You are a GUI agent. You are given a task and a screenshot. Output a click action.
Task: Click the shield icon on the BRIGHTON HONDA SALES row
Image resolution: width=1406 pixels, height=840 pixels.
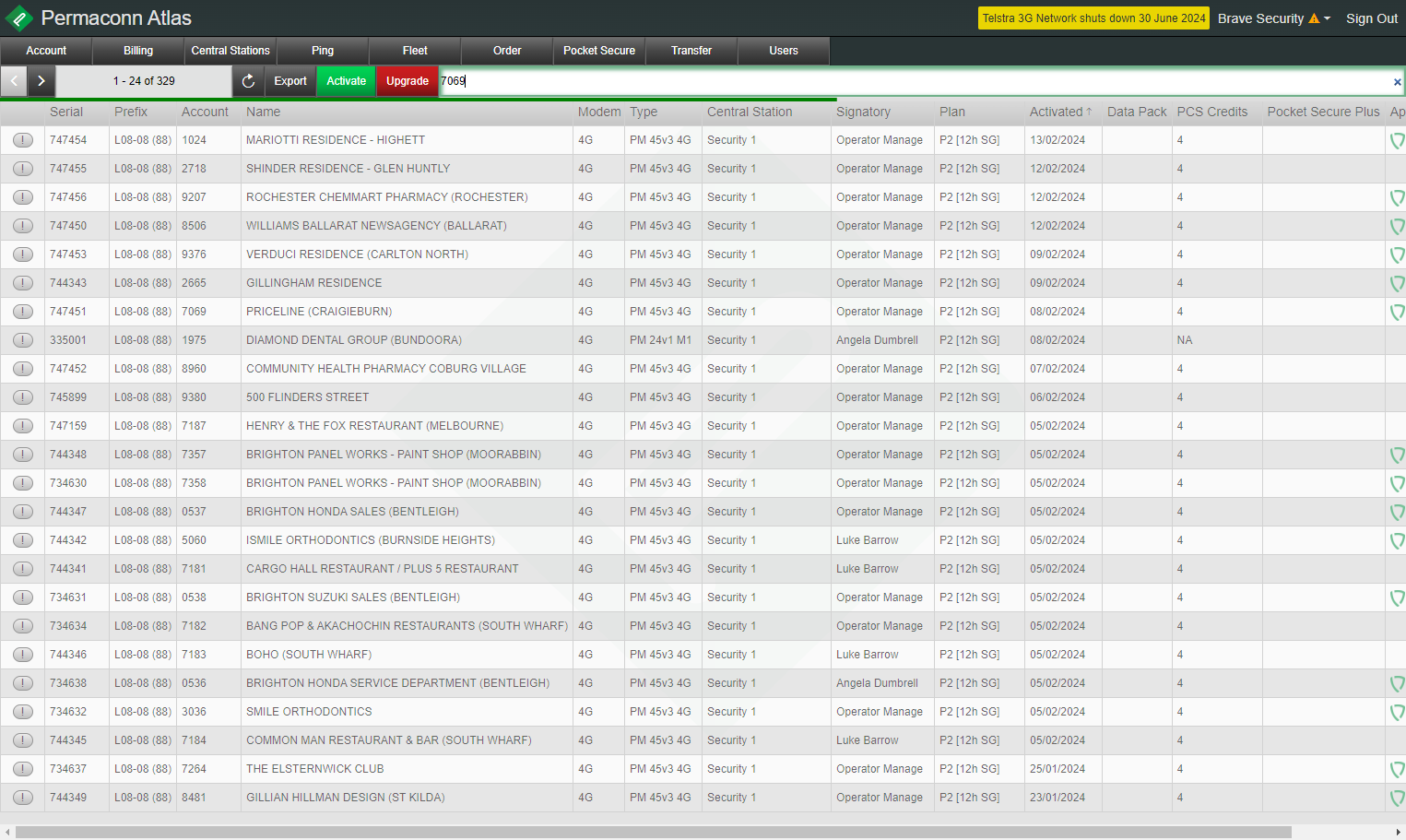(x=1398, y=513)
